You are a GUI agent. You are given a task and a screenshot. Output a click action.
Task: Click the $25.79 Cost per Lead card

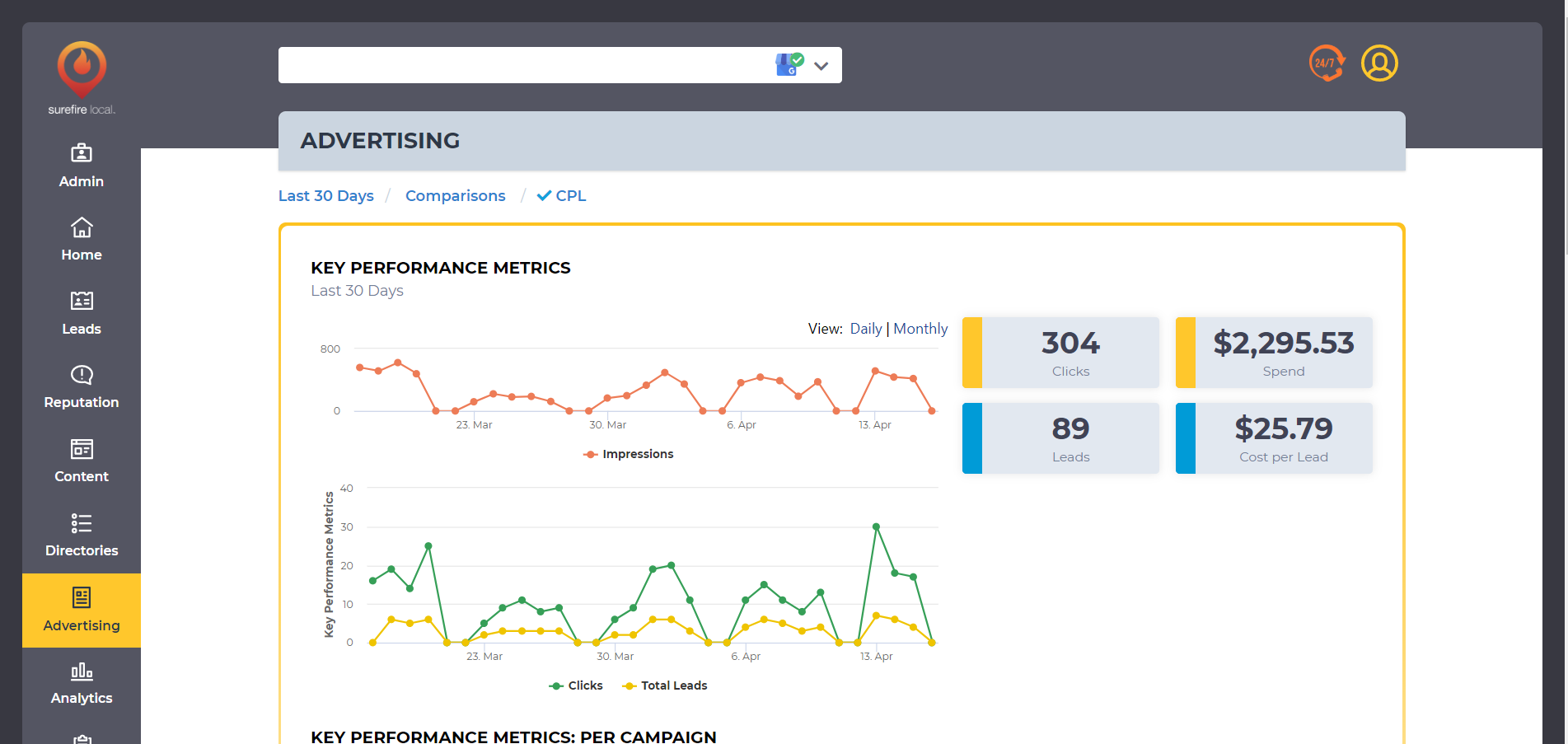(x=1274, y=438)
